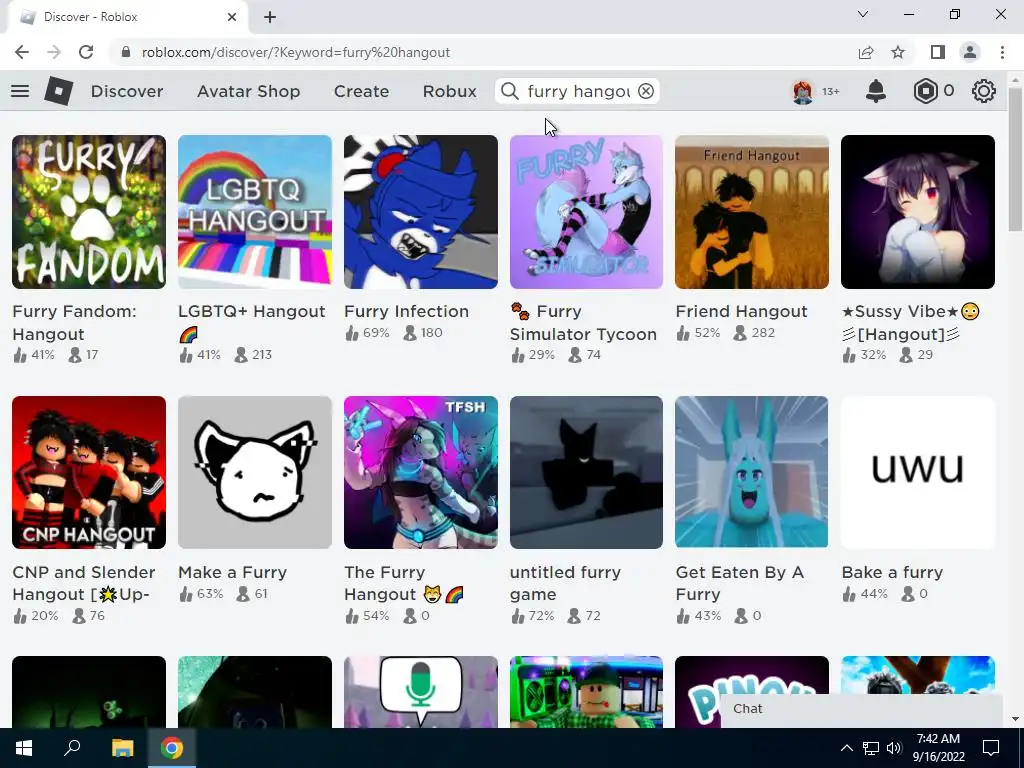Open the Robux page

point(449,91)
